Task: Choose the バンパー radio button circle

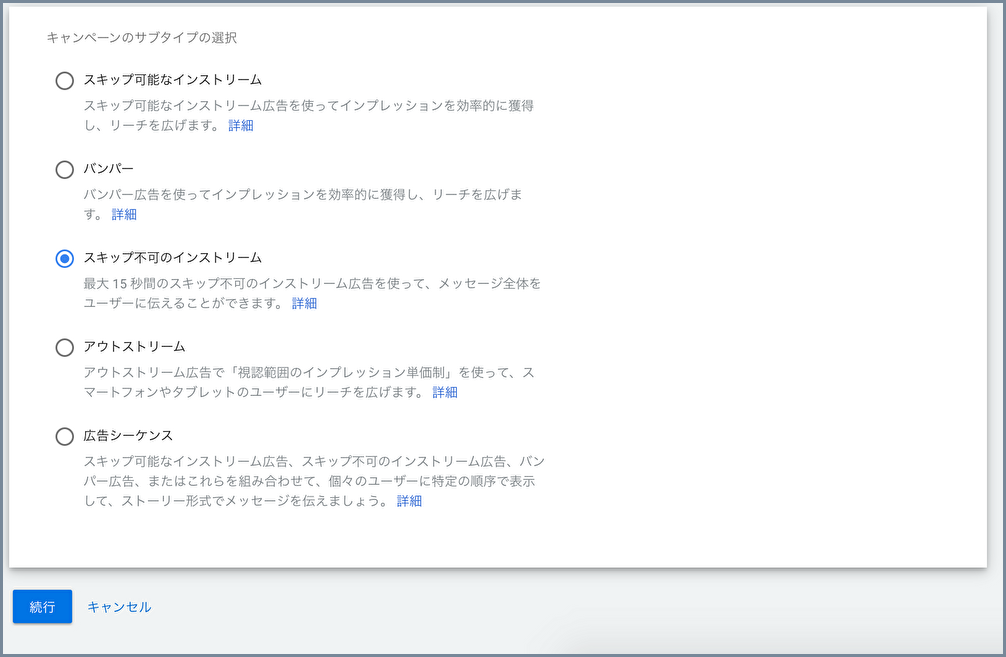Action: (x=65, y=169)
